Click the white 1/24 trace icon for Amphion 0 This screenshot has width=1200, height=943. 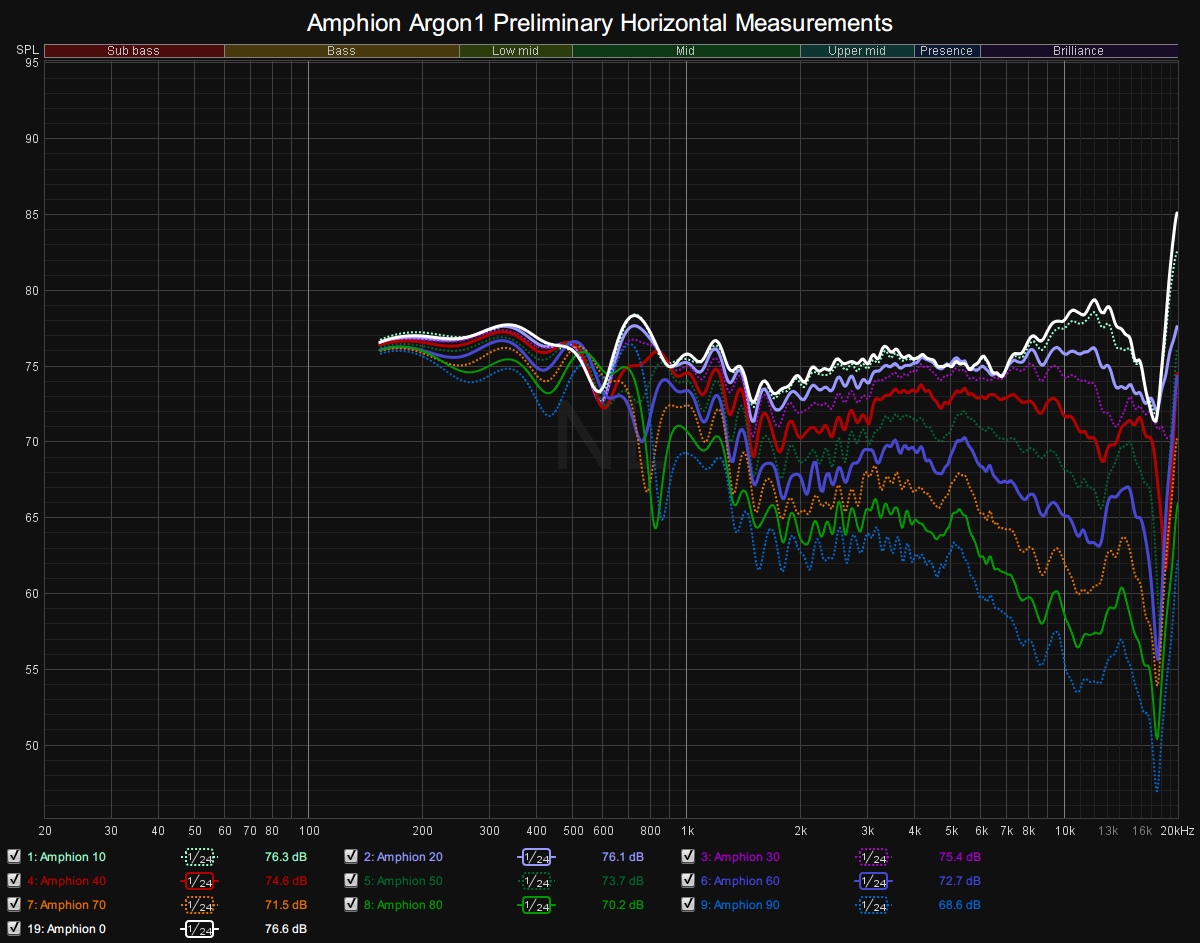(x=199, y=929)
